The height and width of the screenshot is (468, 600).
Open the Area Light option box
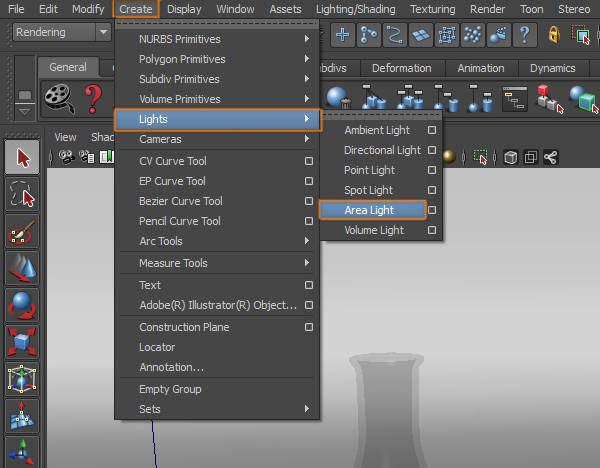[432, 210]
